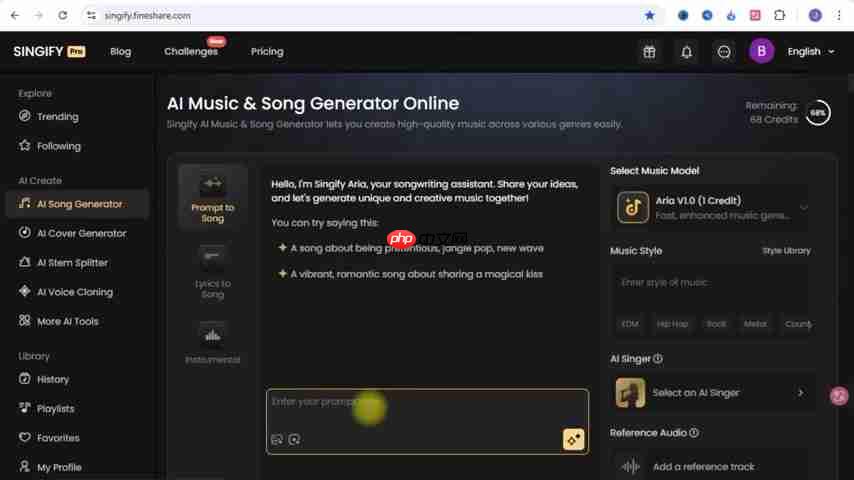Click the info icon next to Reference Audio
Viewport: 854px width, 480px height.
pos(694,433)
